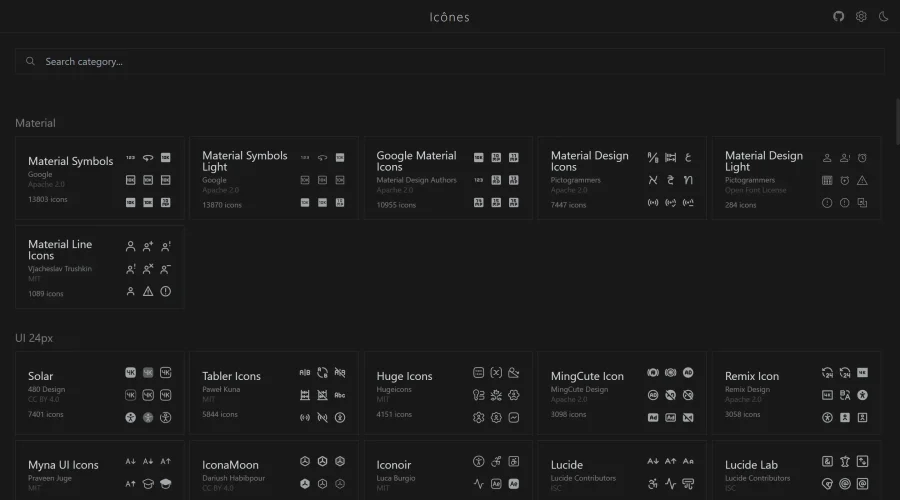Viewport: 900px width, 500px height.
Task: Open the Huge Icons collection
Action: [448, 393]
